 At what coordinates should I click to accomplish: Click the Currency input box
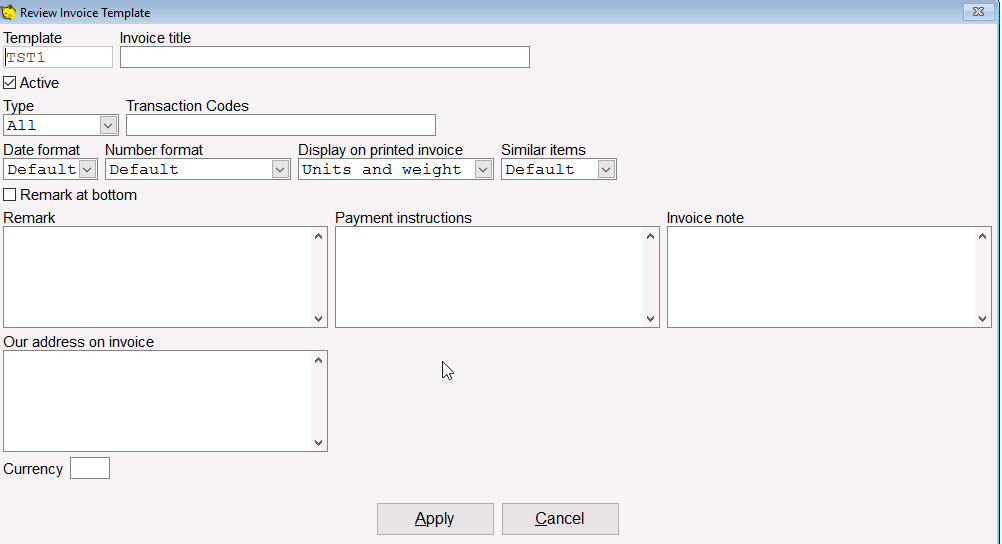coord(90,468)
